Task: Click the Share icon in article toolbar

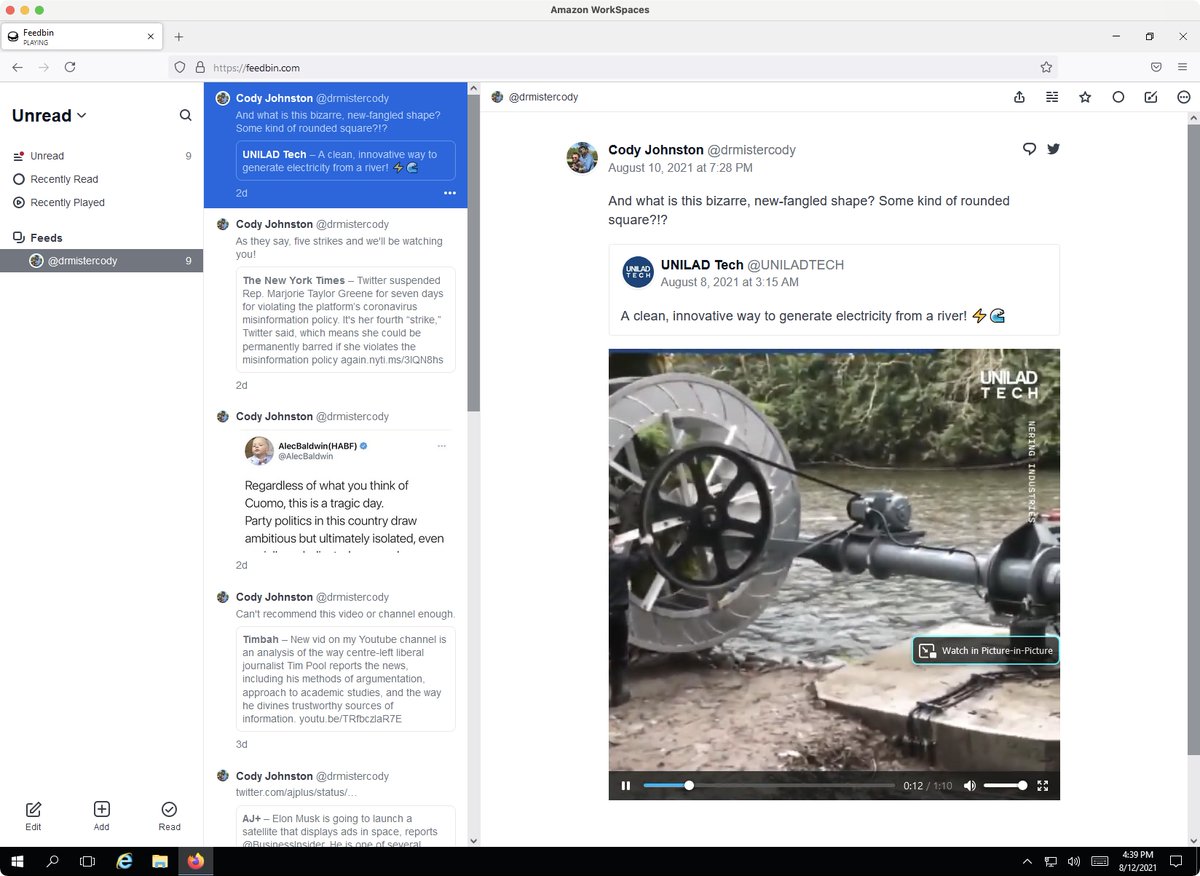Action: 1019,97
